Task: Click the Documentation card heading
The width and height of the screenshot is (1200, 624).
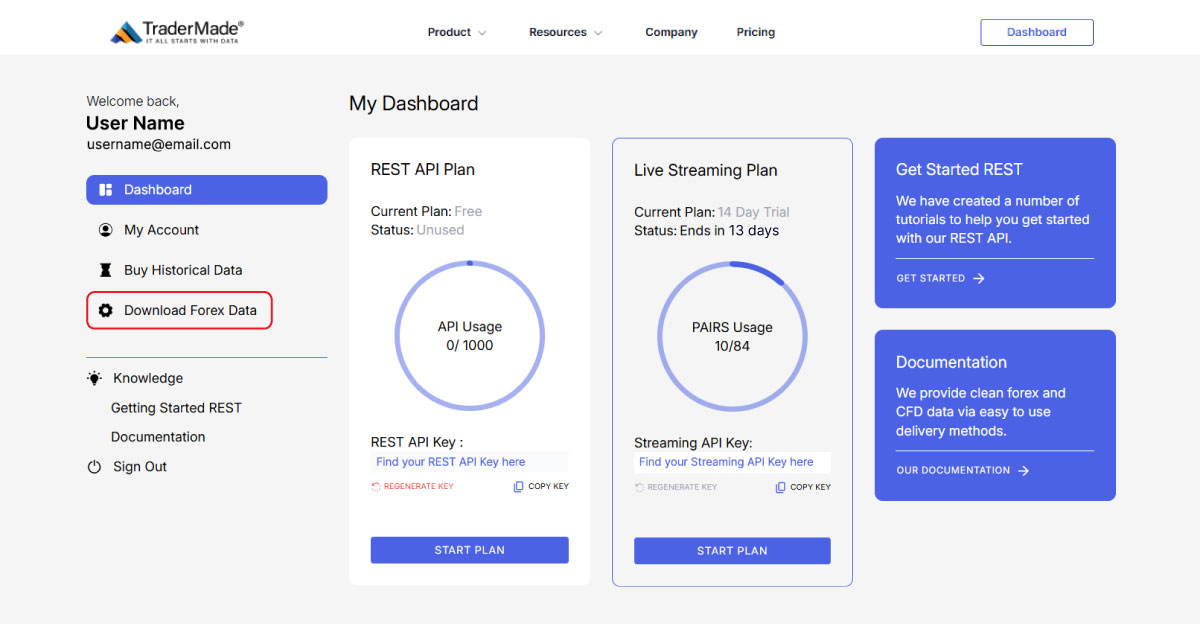Action: tap(952, 362)
